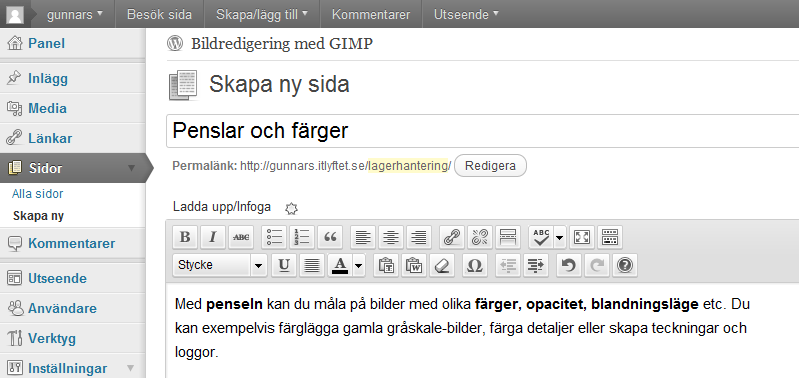Screen dimensions: 799x378
Task: Open Media in the sidebar
Action: [x=47, y=109]
